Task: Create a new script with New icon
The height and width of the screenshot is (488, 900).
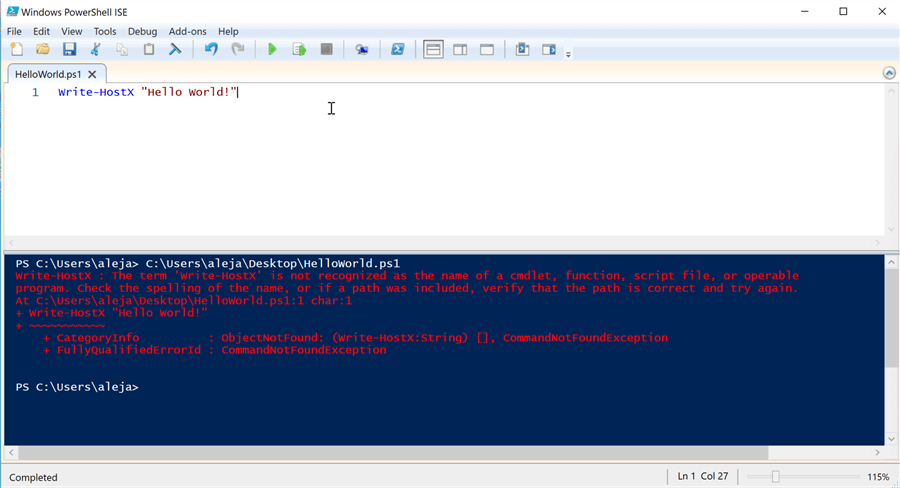Action: pos(17,49)
